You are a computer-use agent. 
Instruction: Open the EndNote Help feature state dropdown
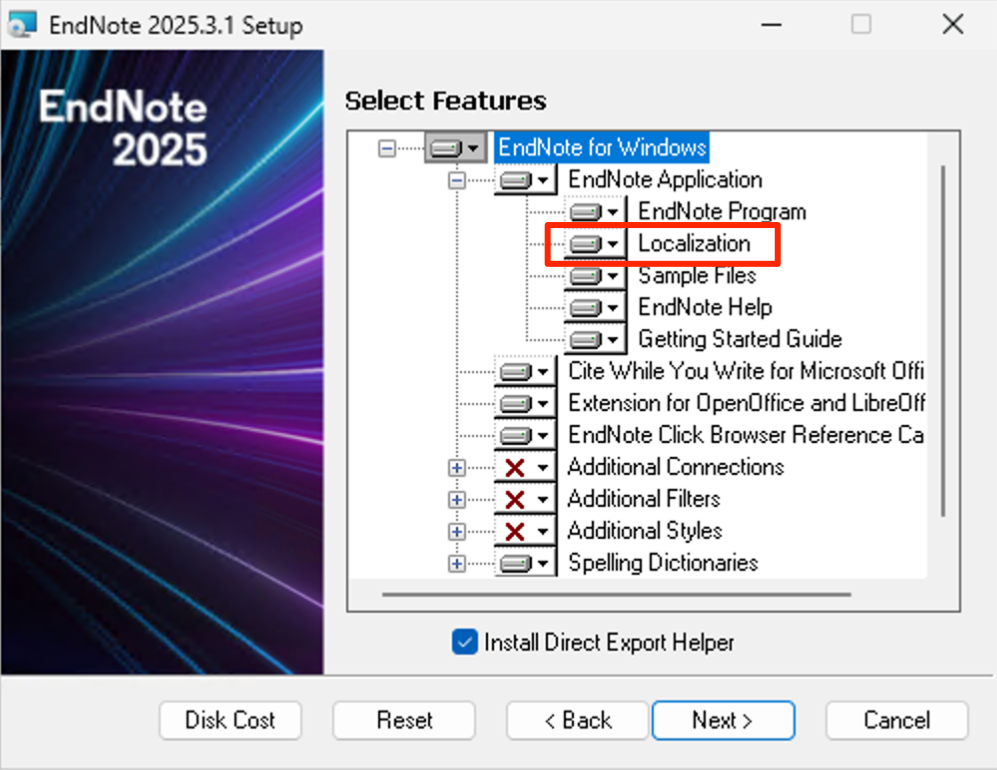(x=595, y=308)
